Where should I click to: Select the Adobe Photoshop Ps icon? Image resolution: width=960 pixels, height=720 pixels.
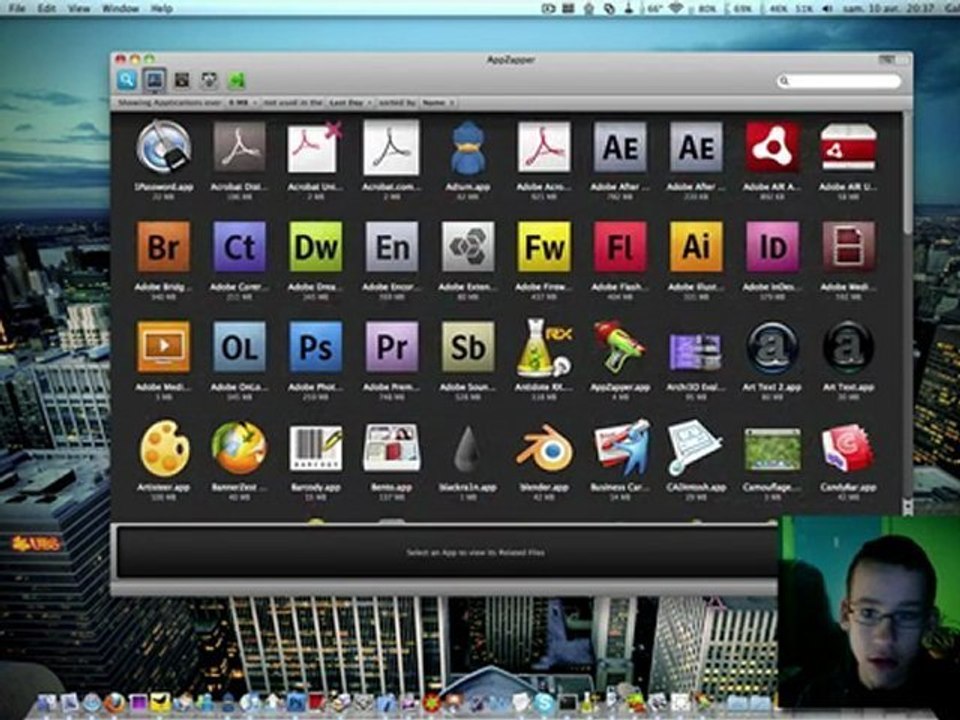(315, 347)
